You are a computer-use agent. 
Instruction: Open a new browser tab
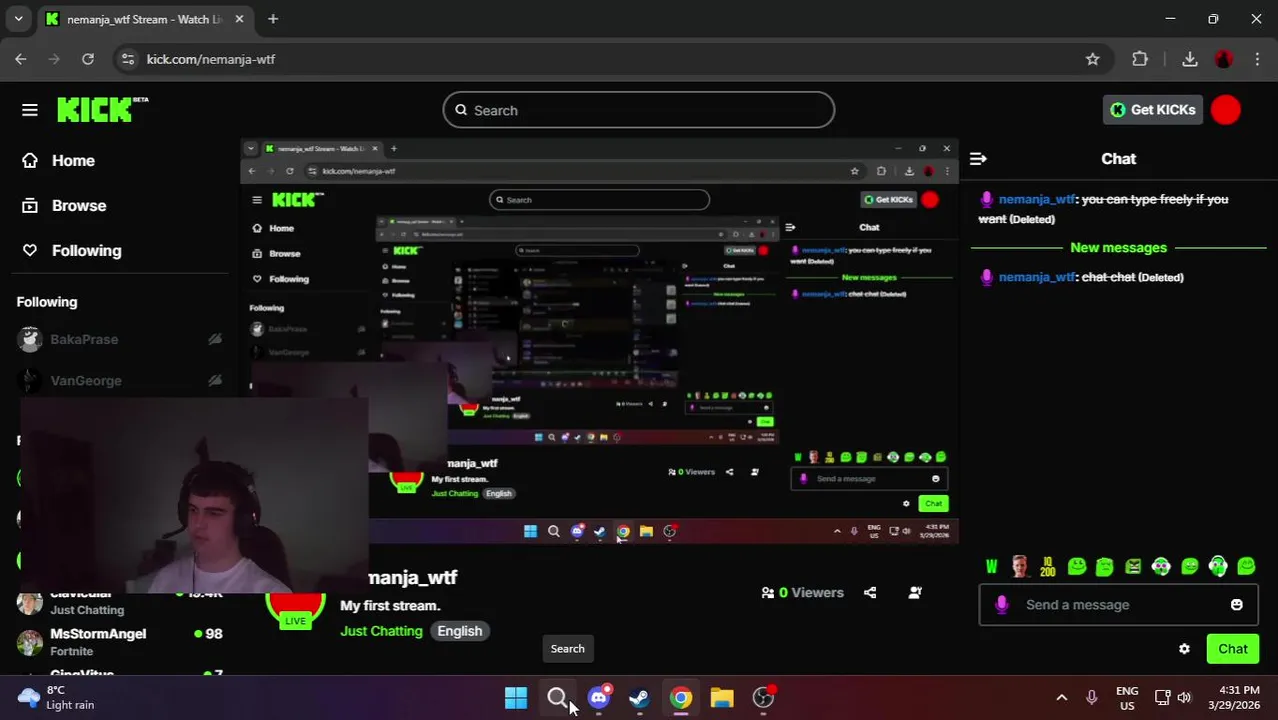(x=272, y=19)
